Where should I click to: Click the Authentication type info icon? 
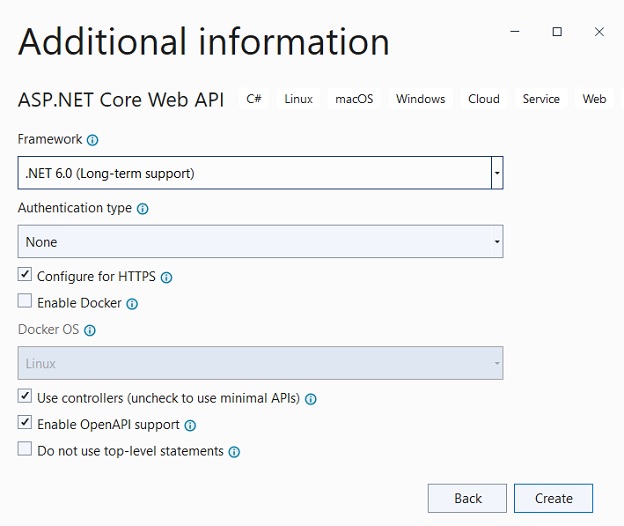pos(142,209)
